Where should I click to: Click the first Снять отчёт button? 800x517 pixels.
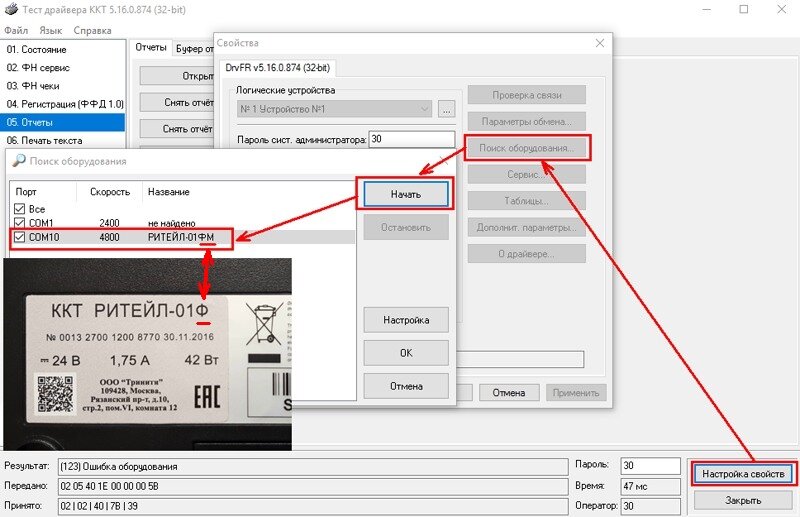(177, 103)
